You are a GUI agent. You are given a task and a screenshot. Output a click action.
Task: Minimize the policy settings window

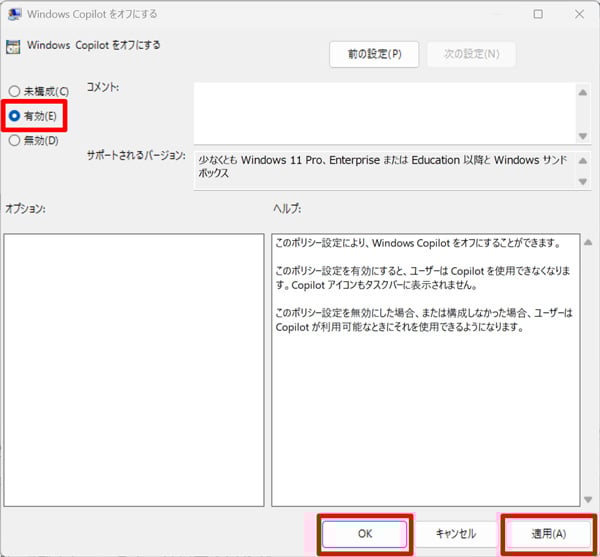coord(493,14)
